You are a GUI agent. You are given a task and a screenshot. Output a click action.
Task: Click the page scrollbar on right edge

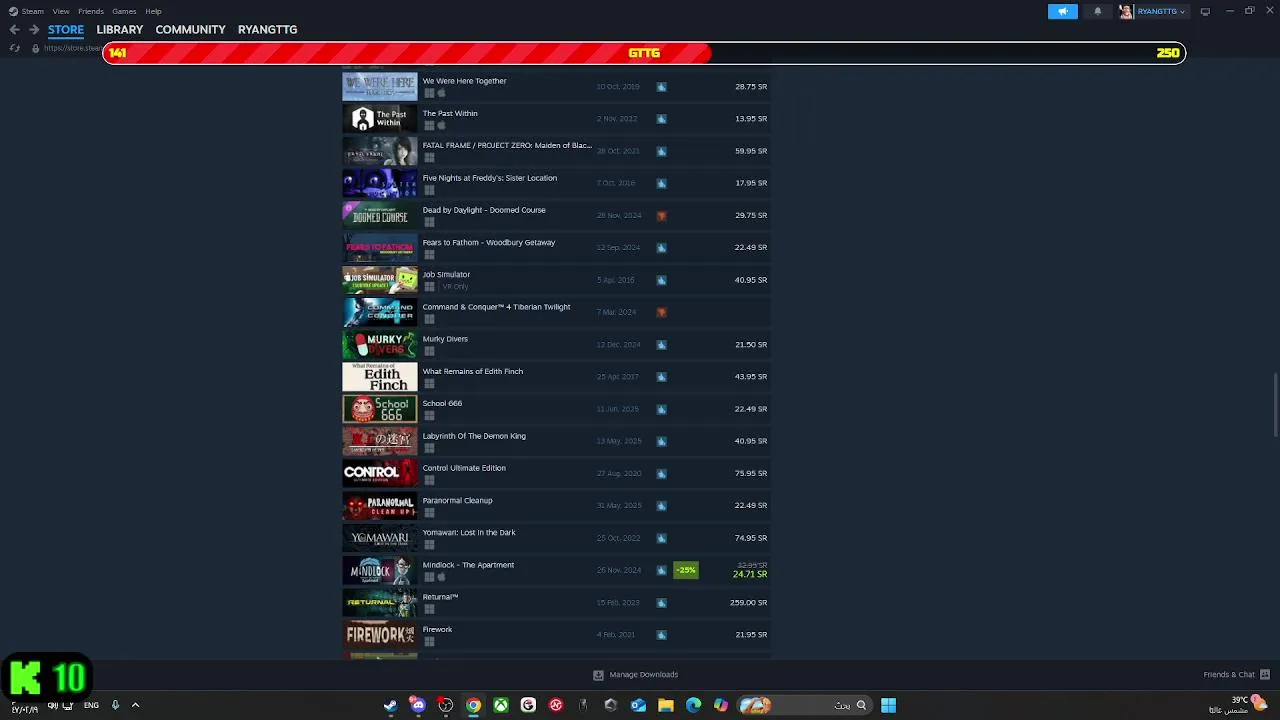[x=1275, y=404]
